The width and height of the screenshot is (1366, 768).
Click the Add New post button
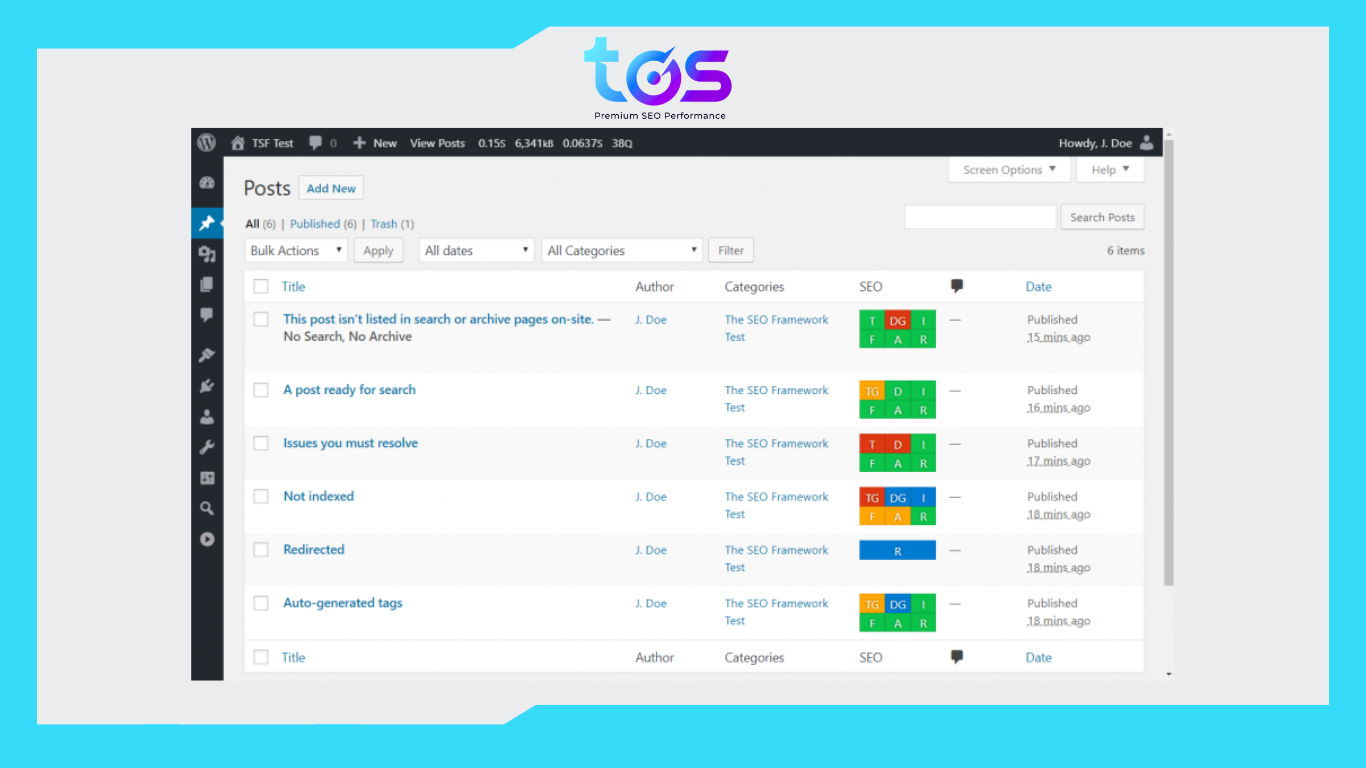[331, 188]
